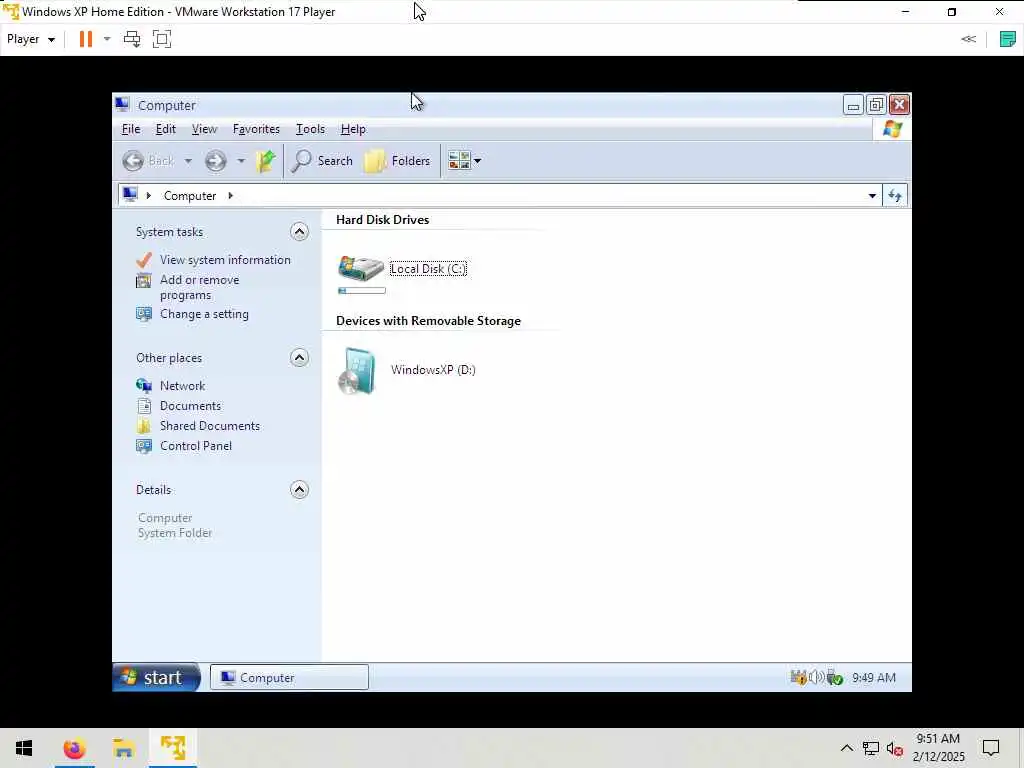Open Firefox from host taskbar
The height and width of the screenshot is (768, 1024).
pos(74,748)
